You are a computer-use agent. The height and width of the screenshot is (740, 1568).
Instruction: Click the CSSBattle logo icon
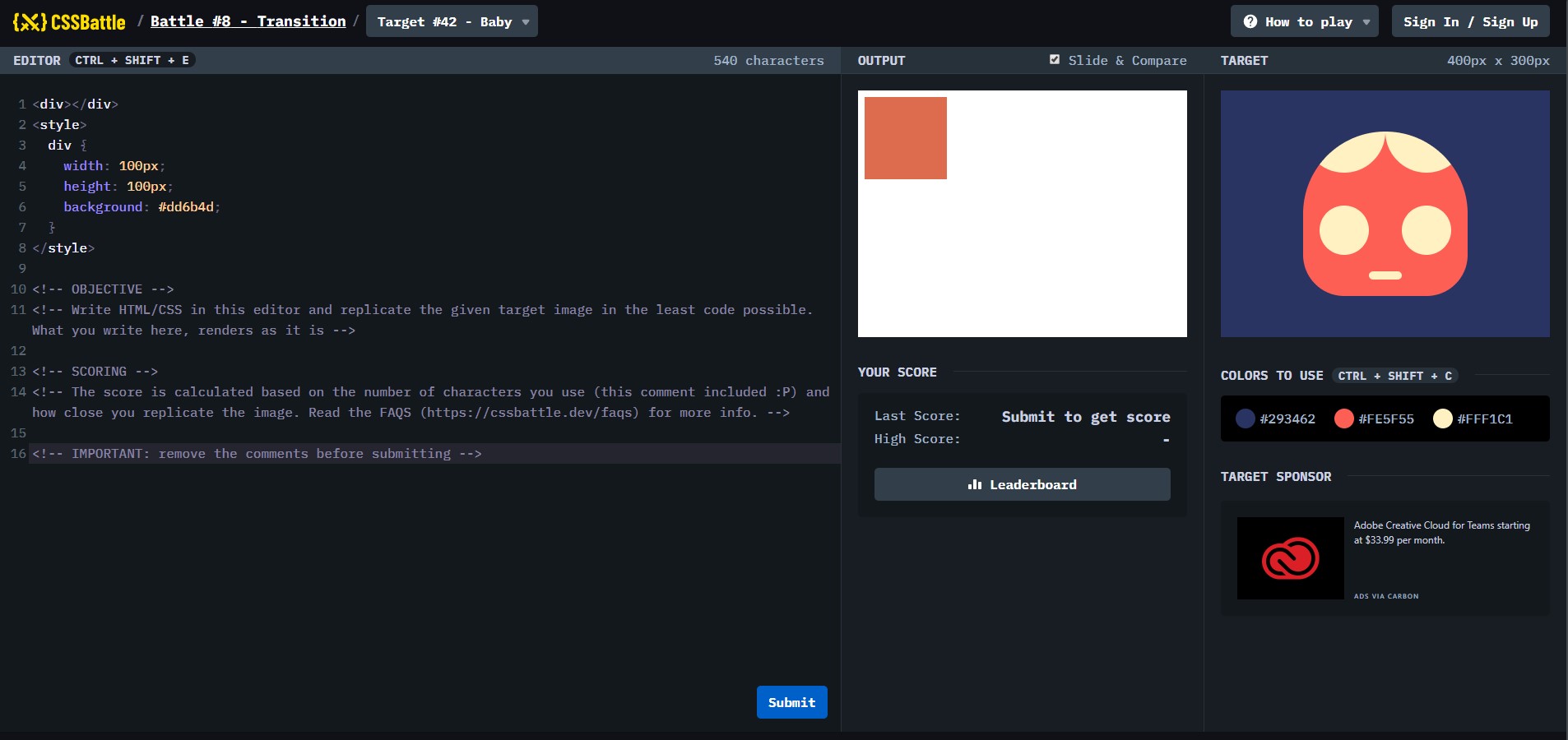30,21
